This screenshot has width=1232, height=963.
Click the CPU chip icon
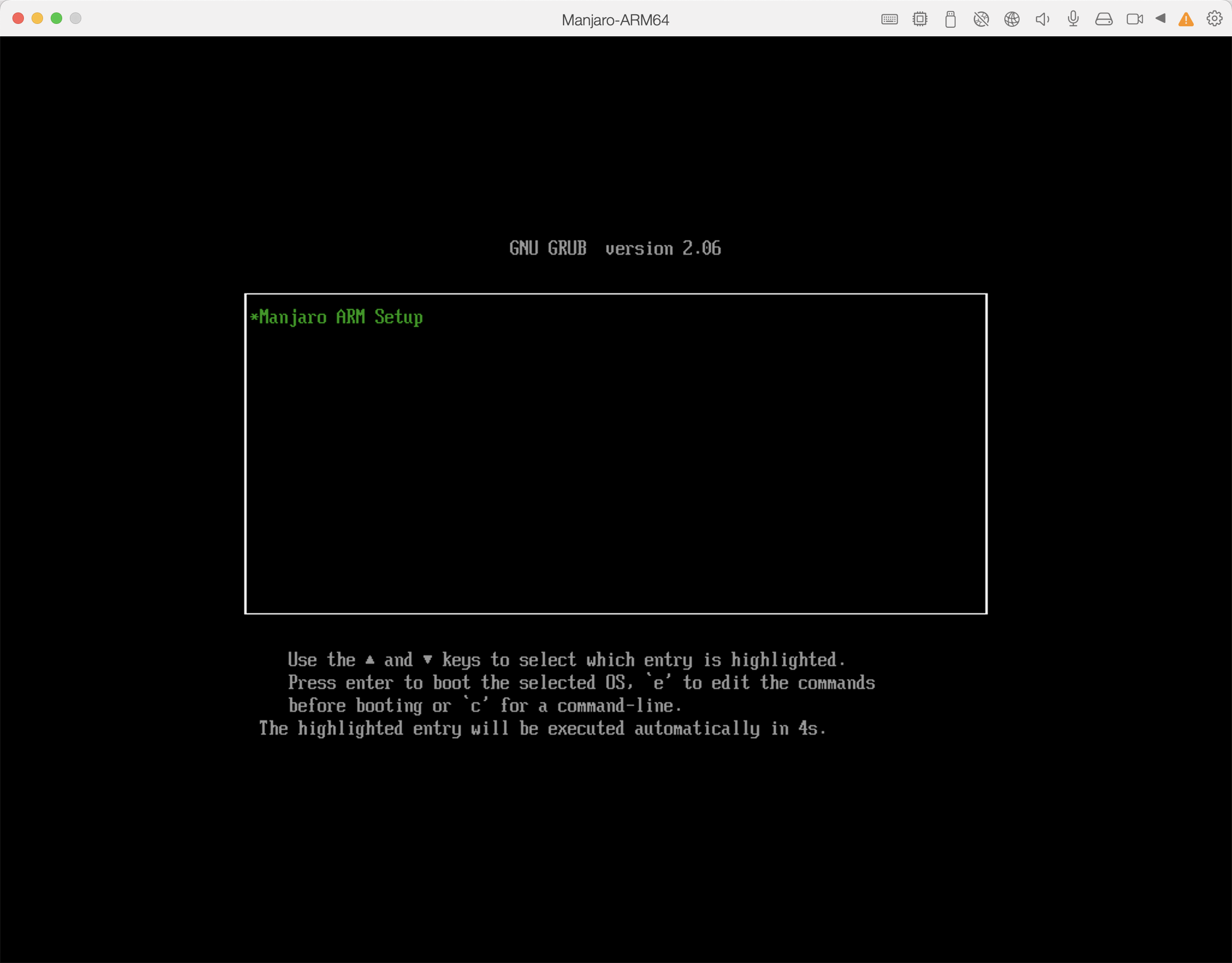tap(920, 19)
